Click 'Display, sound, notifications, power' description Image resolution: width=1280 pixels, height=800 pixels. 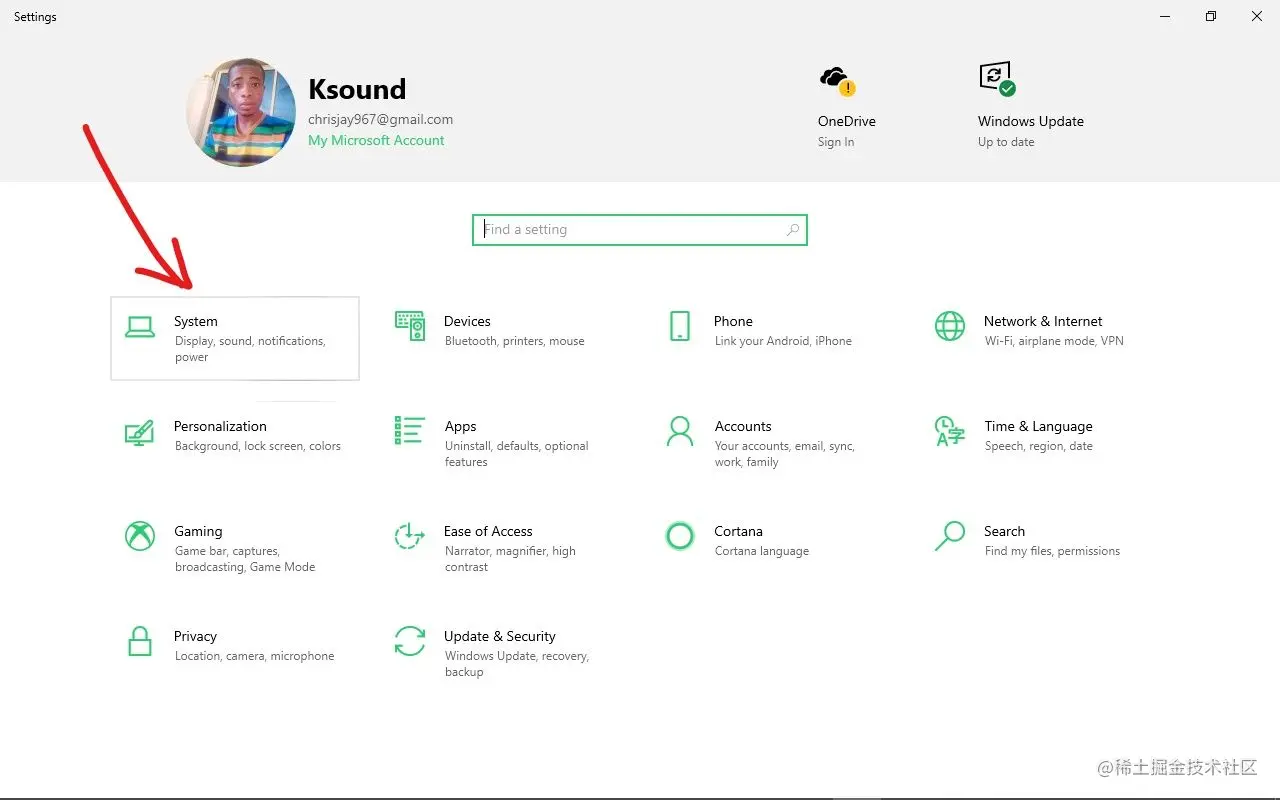pos(250,349)
